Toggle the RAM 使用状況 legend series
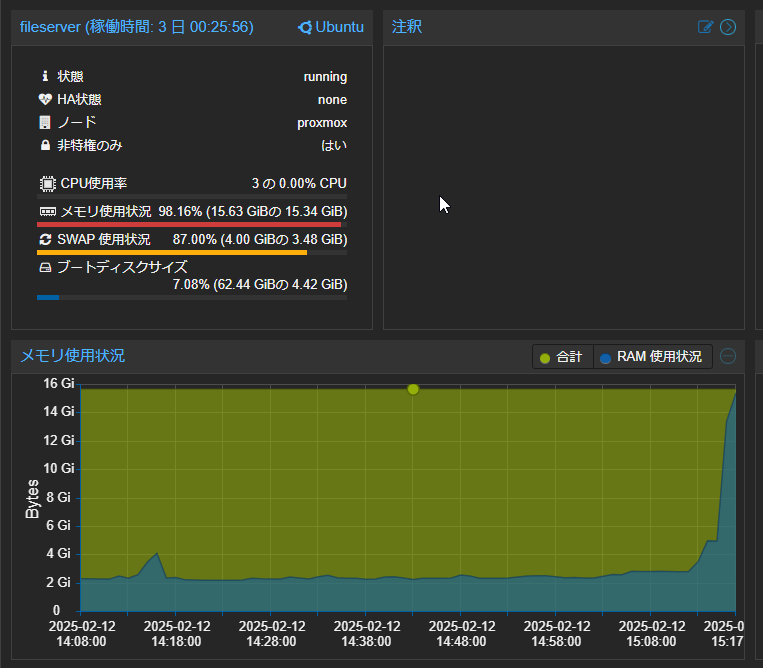The width and height of the screenshot is (763, 668). pyautogui.click(x=653, y=357)
